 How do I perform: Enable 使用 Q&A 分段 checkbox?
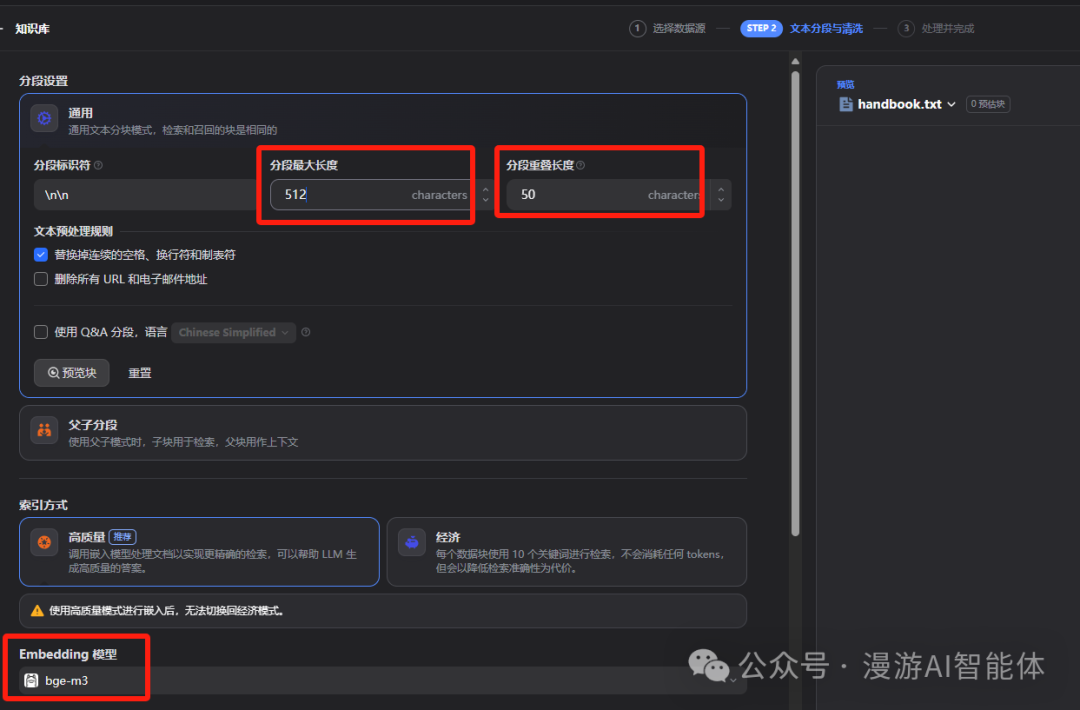[x=41, y=332]
